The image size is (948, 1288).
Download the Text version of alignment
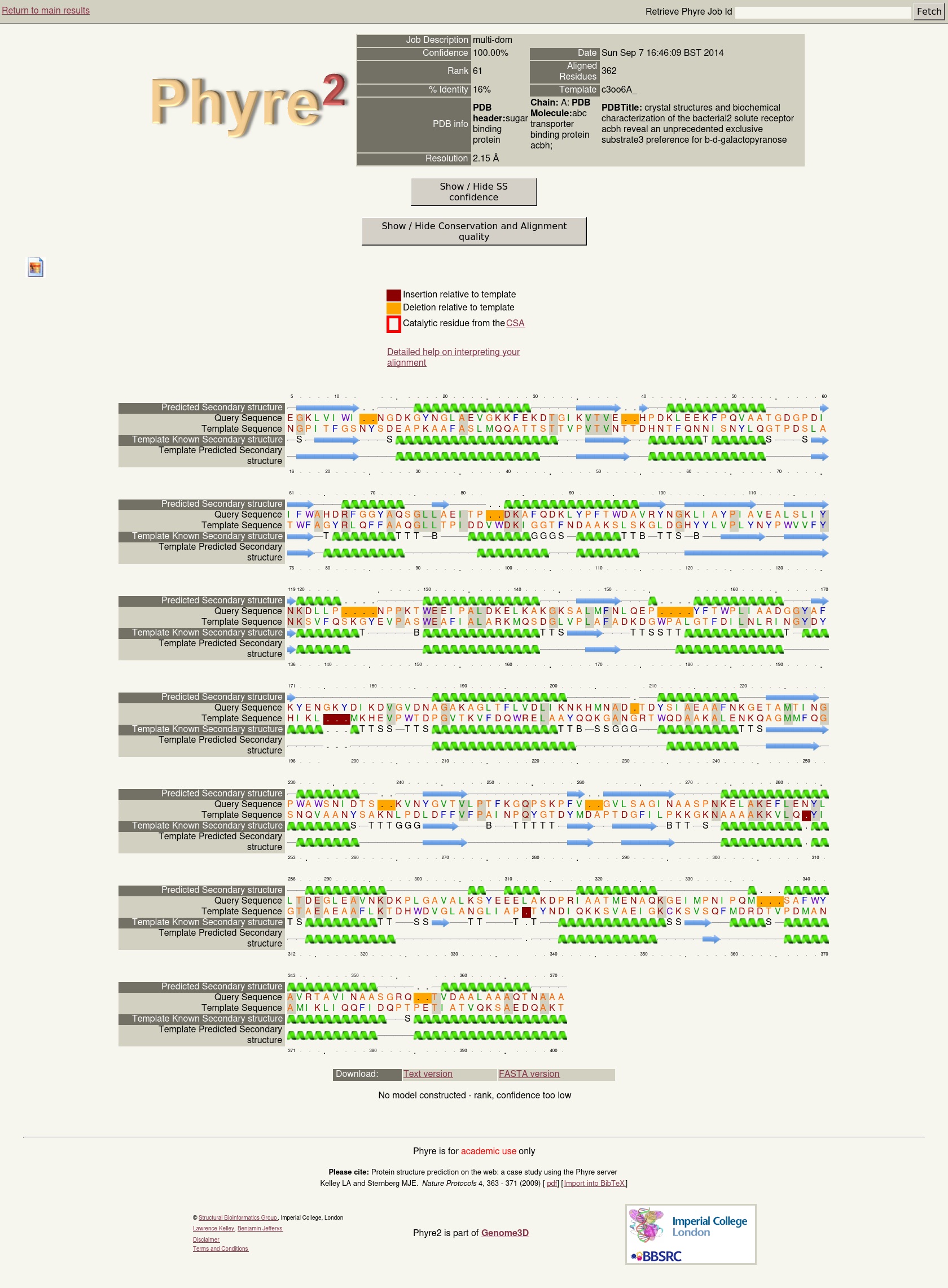coord(428,1074)
